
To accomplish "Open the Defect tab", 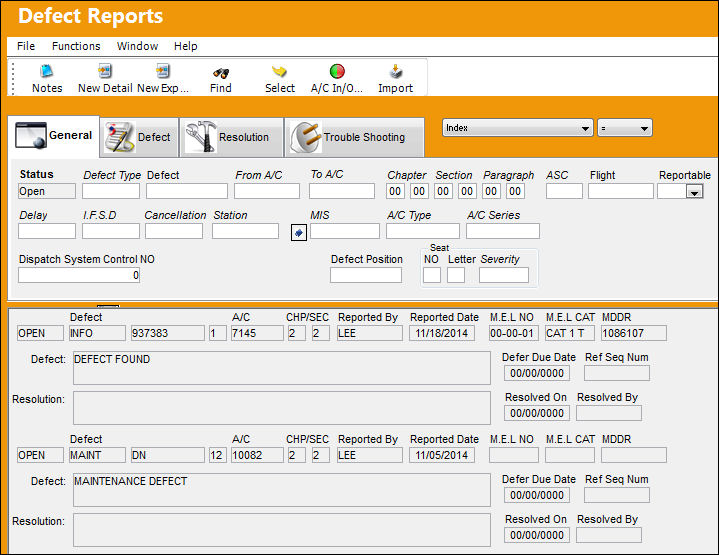I will (x=139, y=137).
